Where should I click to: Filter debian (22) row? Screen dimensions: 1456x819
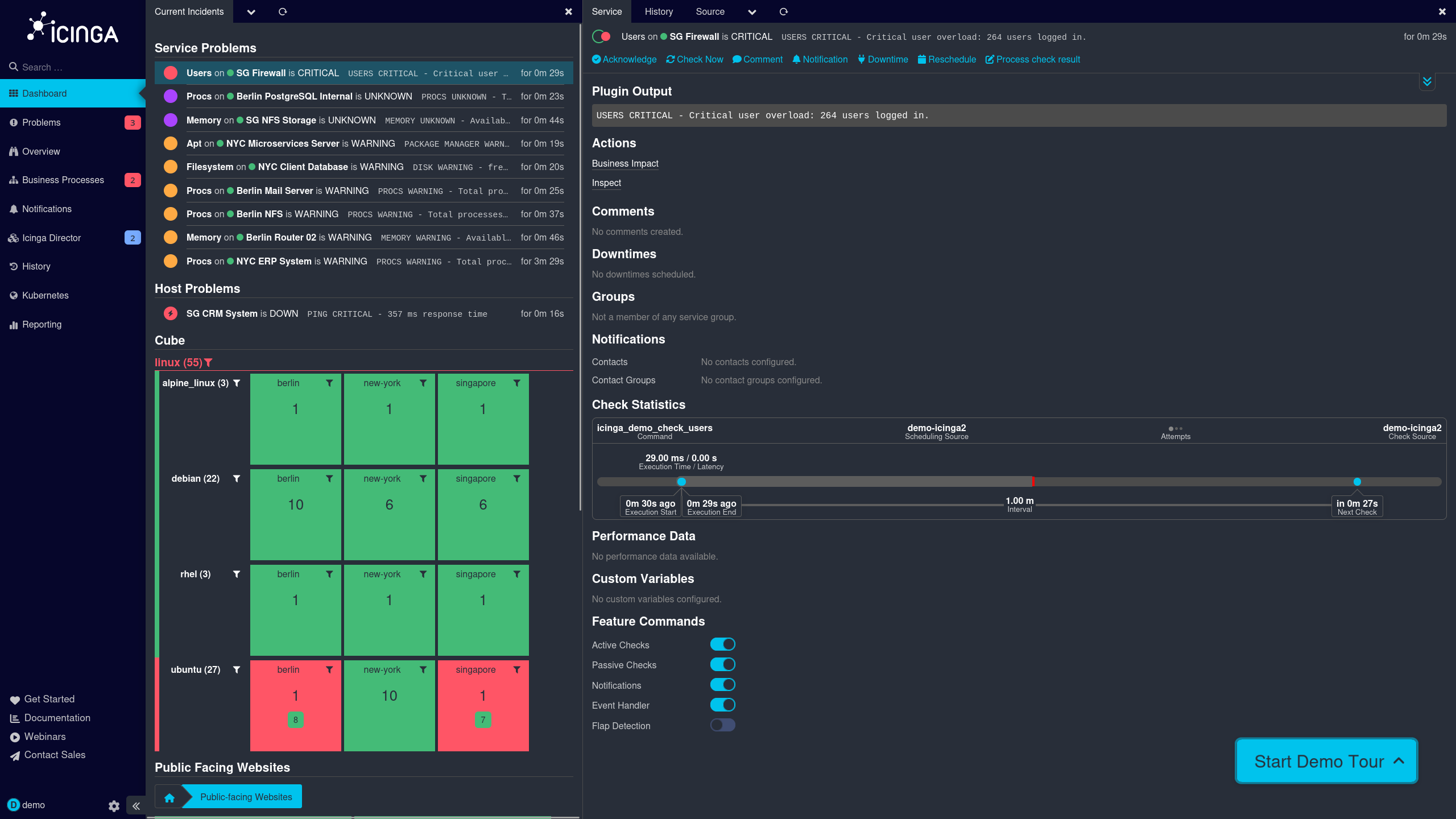[237, 479]
